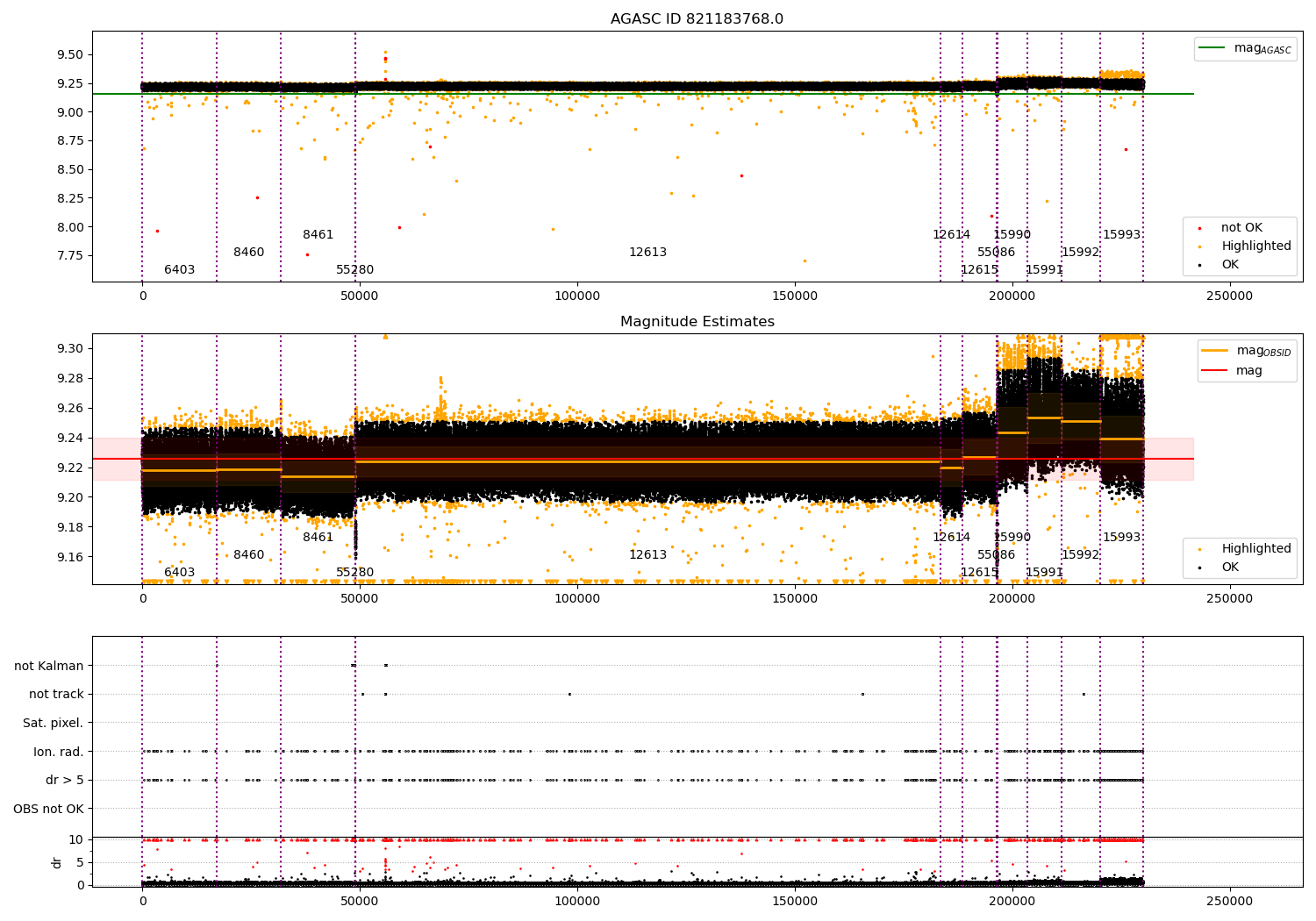Click the 150000 x-tick under the bottom plot

795,900
